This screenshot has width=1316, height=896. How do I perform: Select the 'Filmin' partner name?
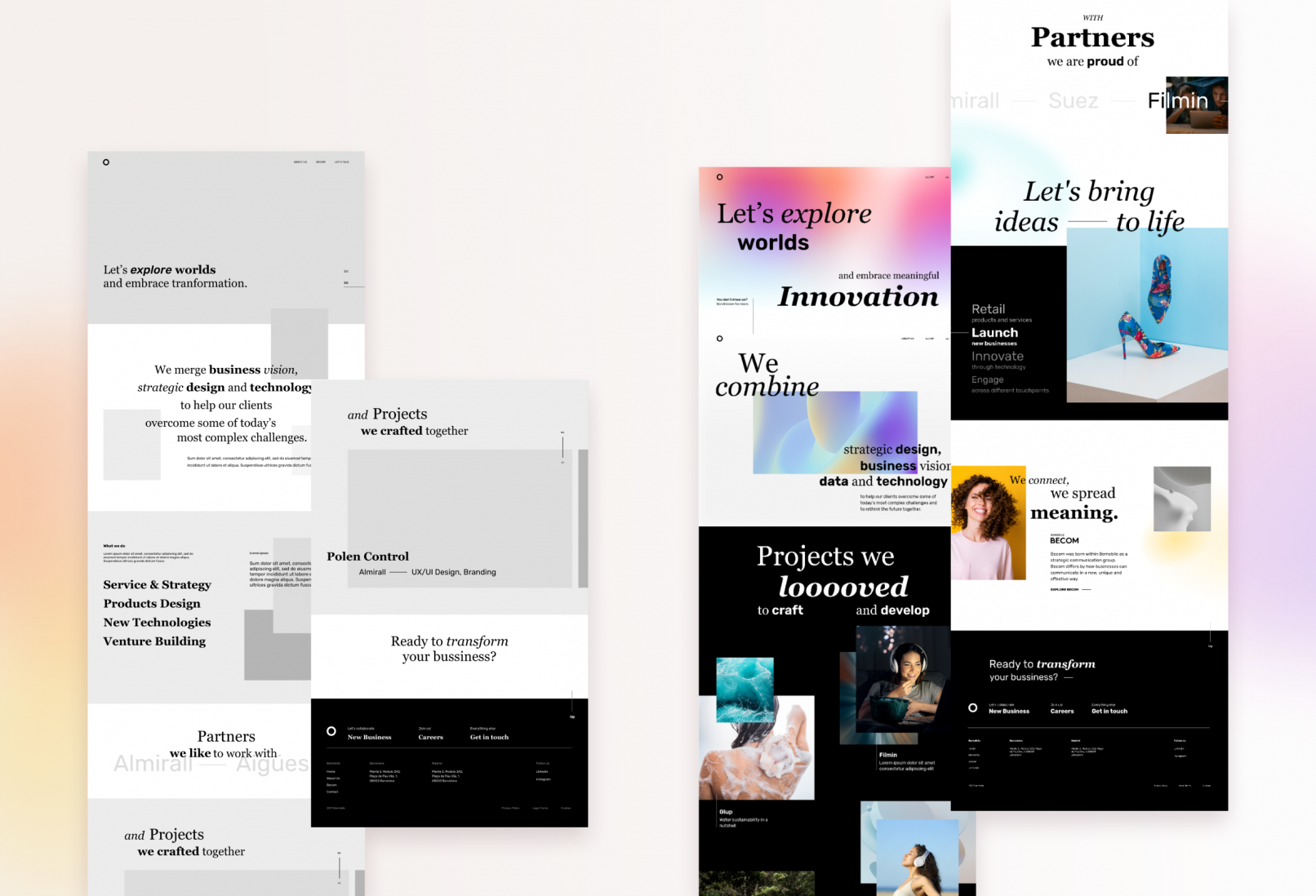(1177, 101)
